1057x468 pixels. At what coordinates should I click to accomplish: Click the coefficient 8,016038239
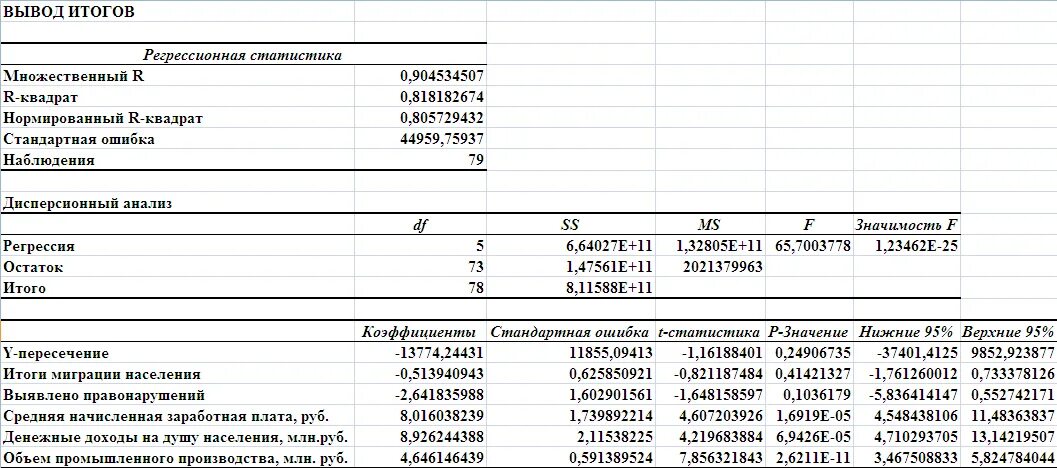point(442,416)
